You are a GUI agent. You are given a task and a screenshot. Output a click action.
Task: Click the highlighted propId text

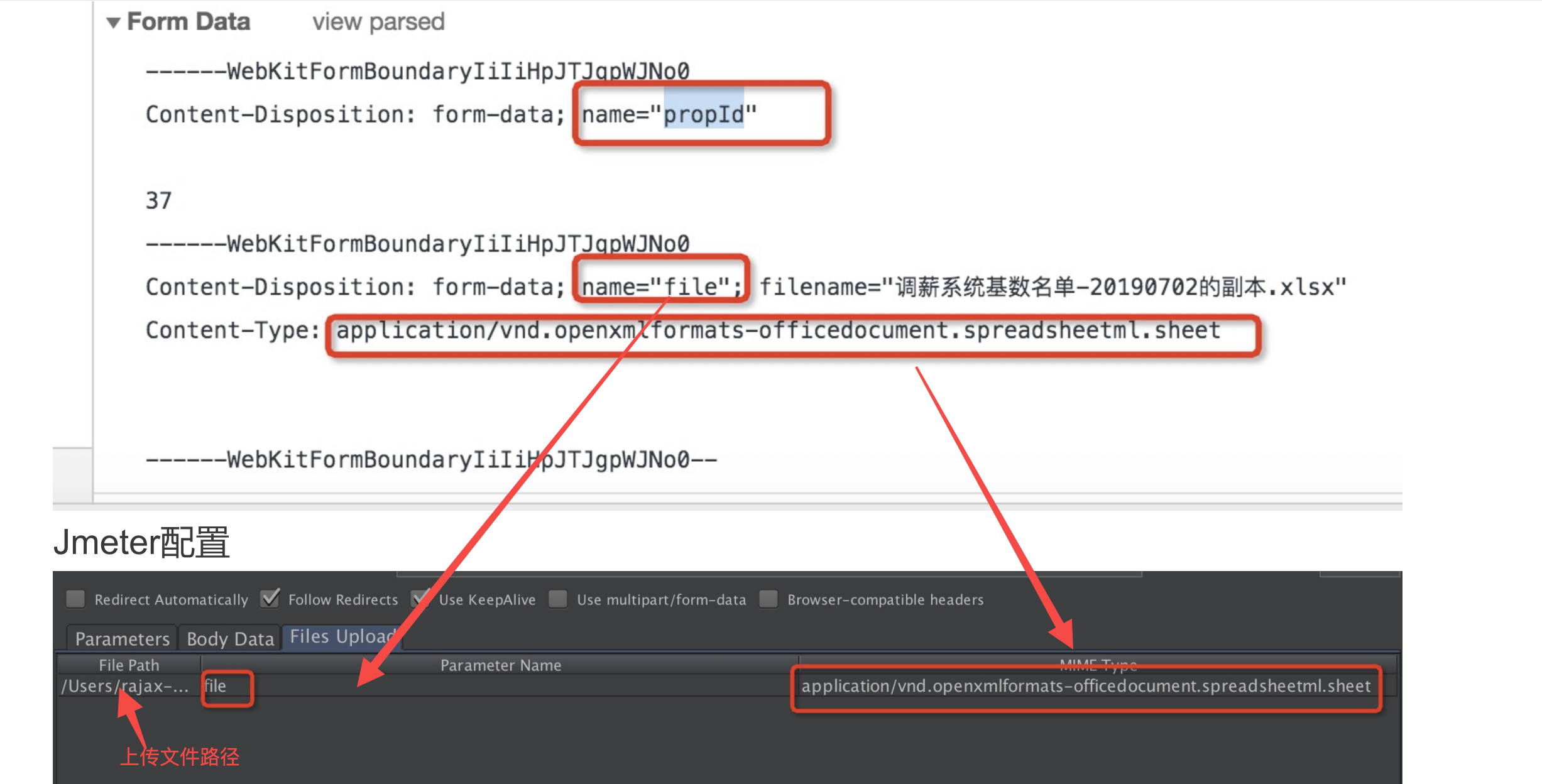click(x=704, y=114)
